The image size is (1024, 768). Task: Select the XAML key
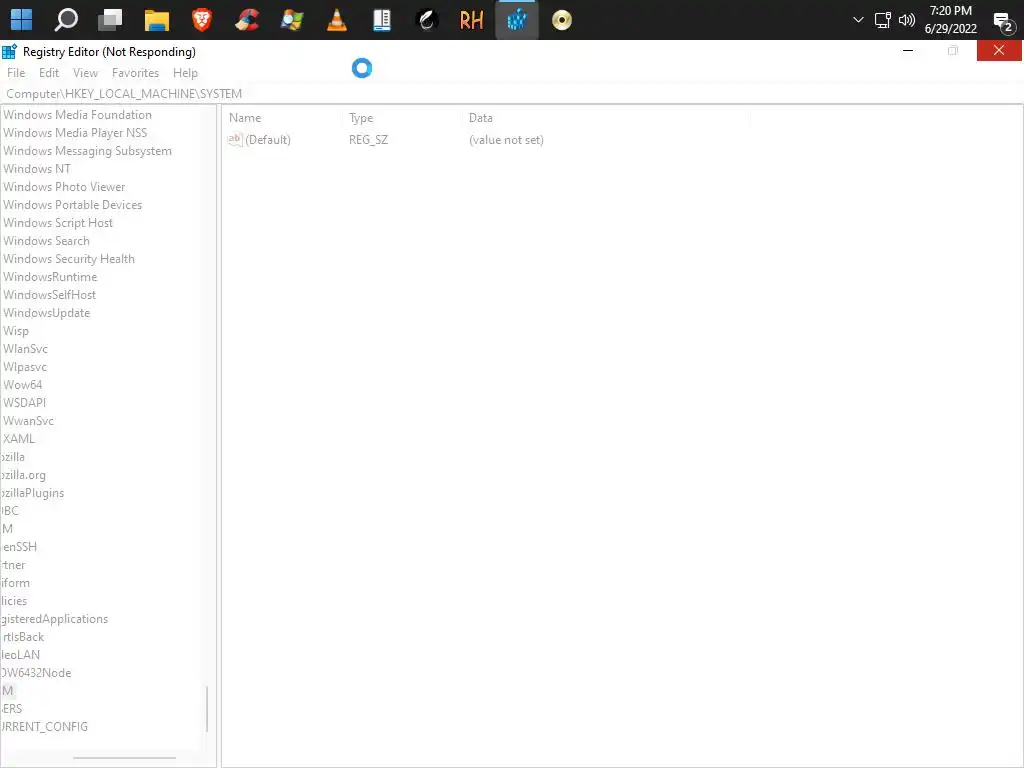click(18, 439)
